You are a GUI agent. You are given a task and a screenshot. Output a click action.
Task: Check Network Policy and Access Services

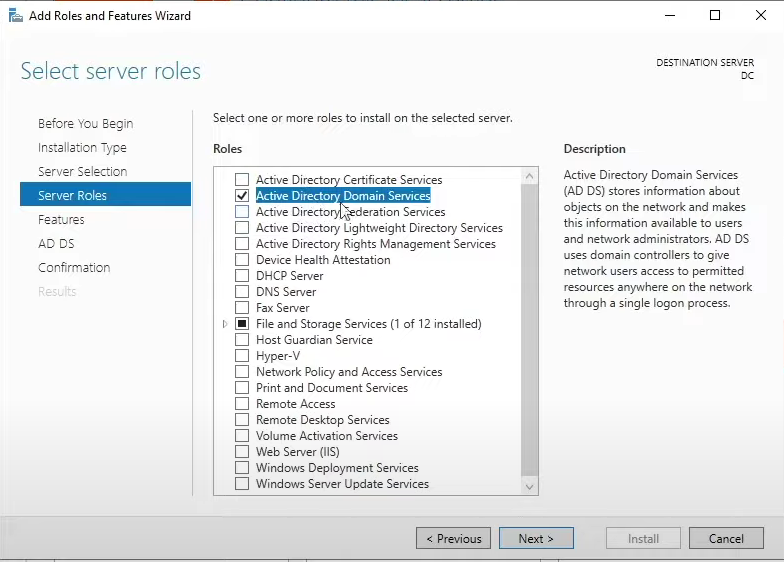(242, 372)
